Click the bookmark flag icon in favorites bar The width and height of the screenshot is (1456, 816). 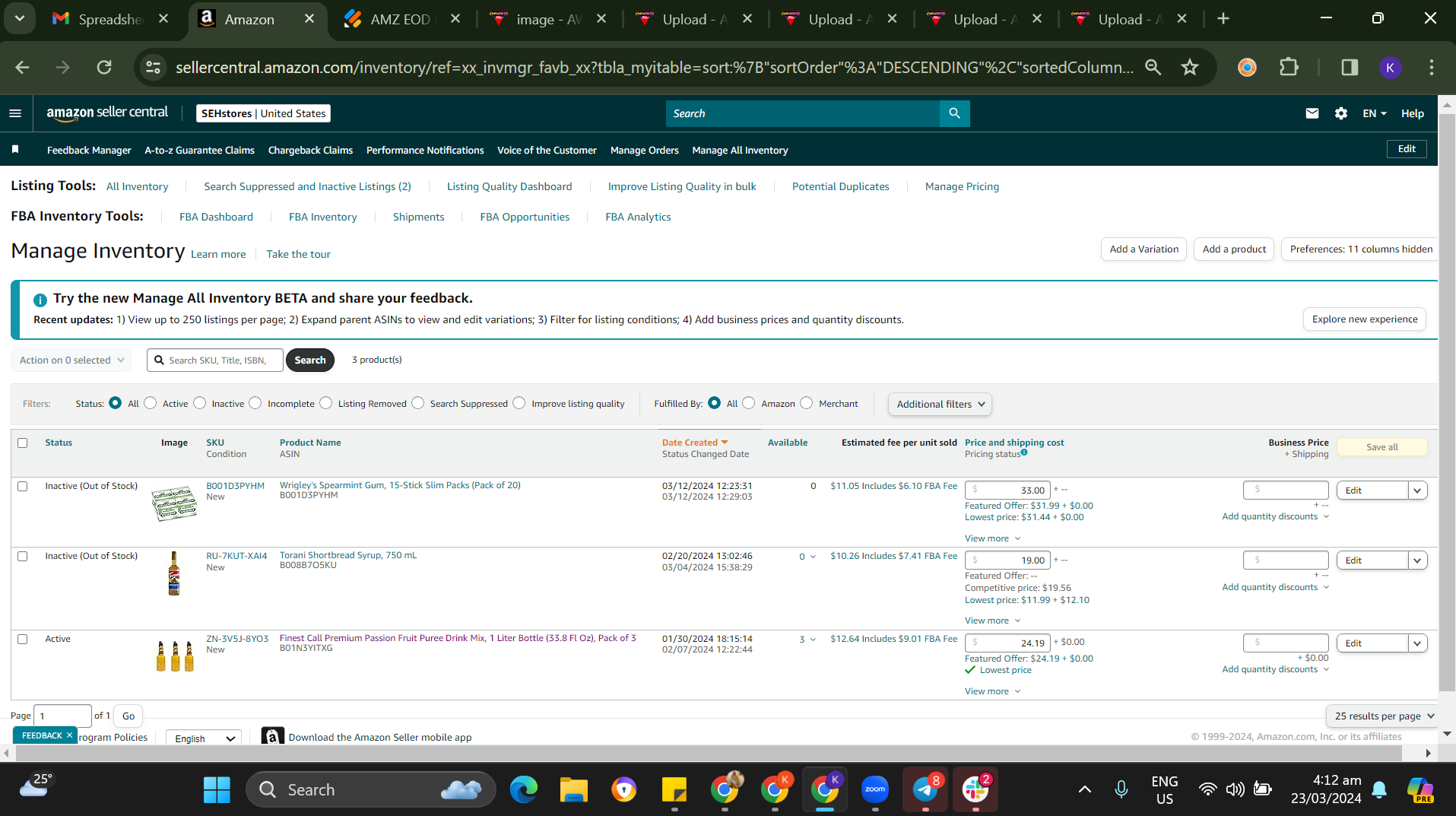[x=15, y=150]
